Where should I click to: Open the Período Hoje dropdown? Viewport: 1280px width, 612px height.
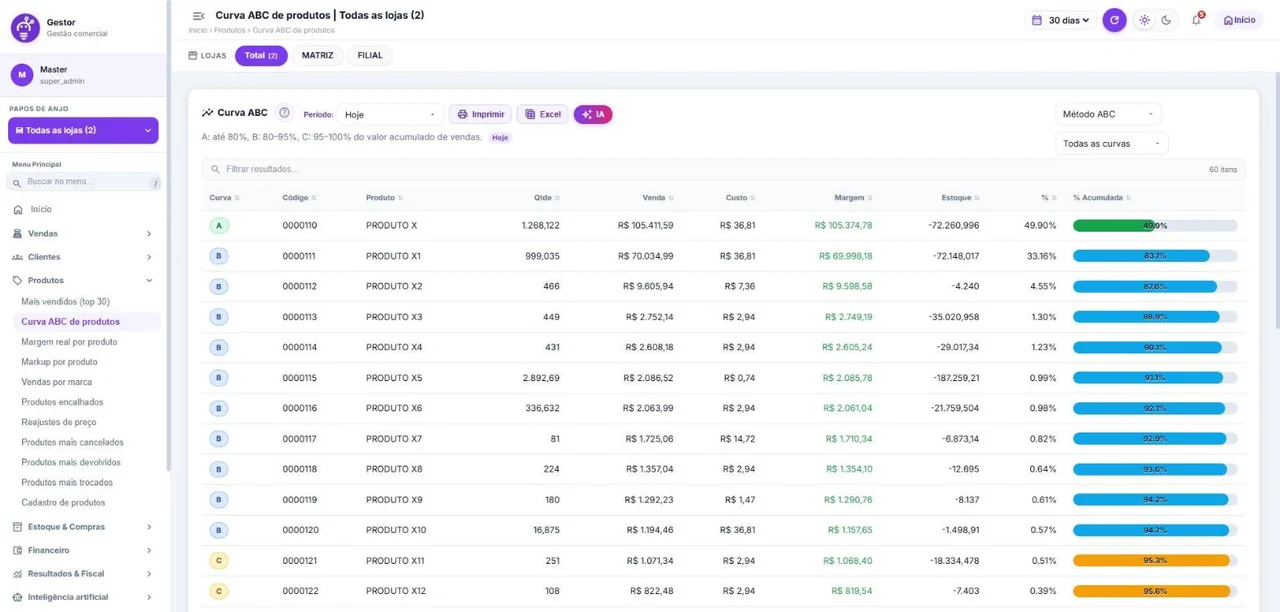tap(390, 115)
